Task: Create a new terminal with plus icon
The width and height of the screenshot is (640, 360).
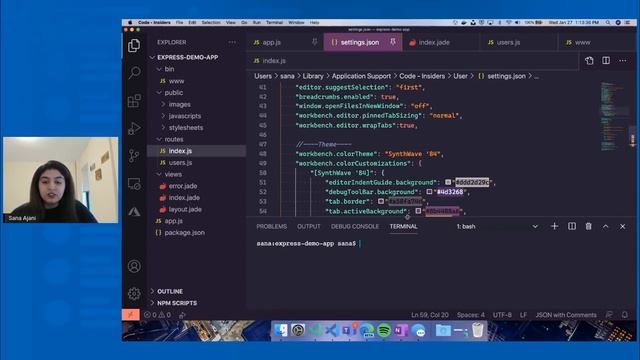Action: pos(554,226)
